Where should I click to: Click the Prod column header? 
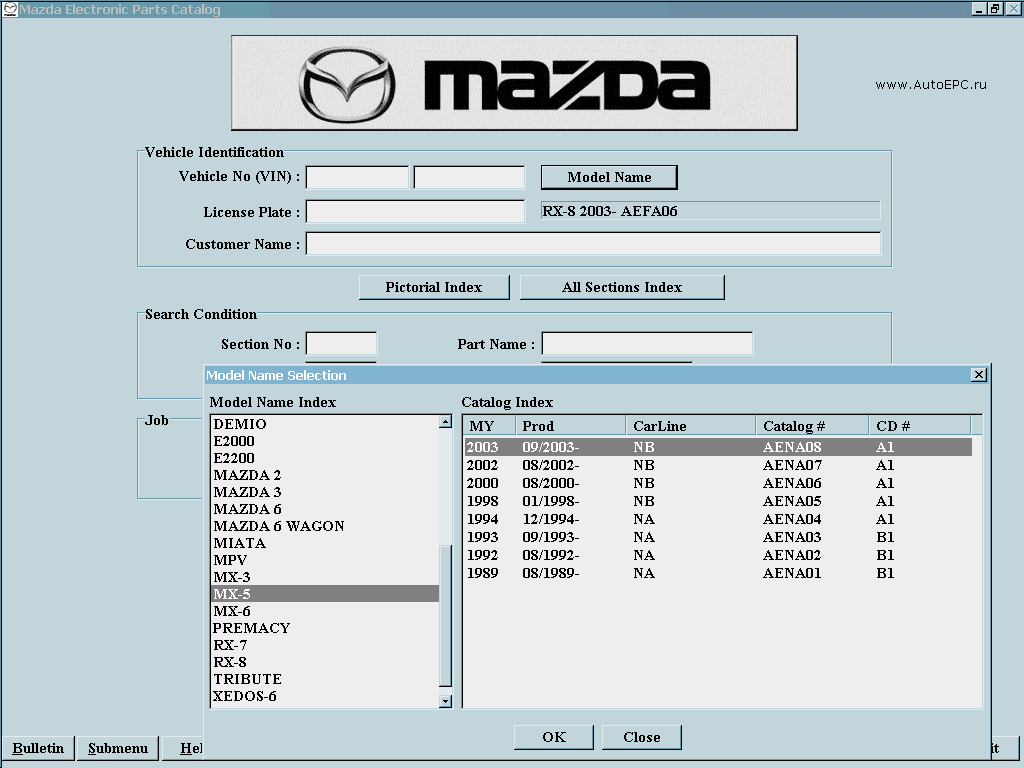571,426
